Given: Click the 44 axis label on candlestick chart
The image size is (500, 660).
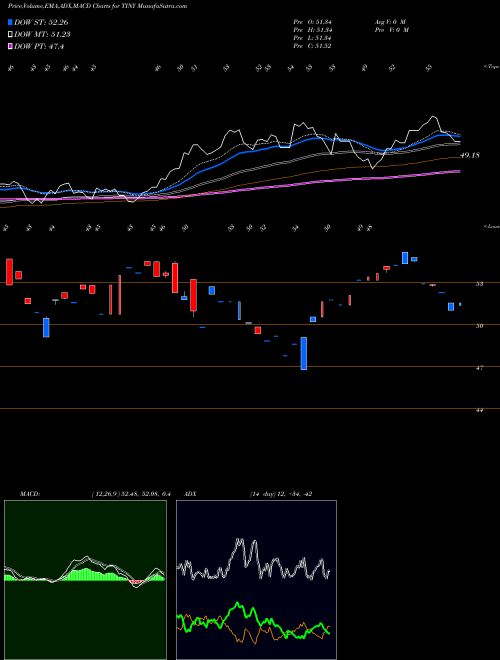Looking at the screenshot, I should pos(479,410).
